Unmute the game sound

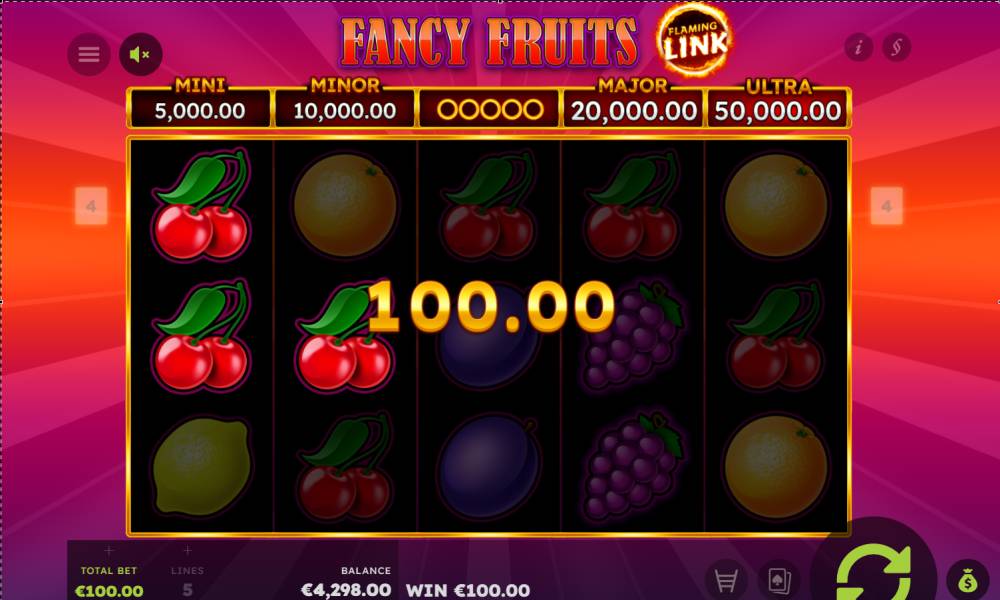(140, 54)
